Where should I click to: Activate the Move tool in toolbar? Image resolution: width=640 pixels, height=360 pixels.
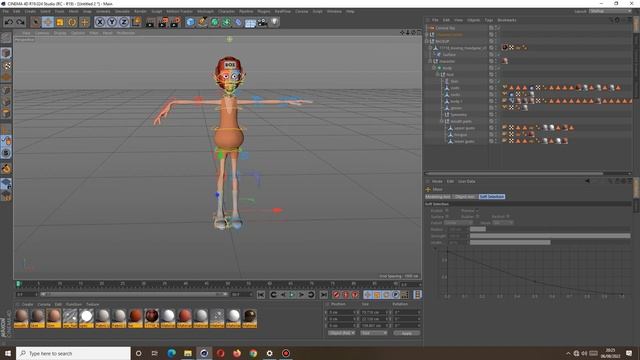click(x=48, y=22)
